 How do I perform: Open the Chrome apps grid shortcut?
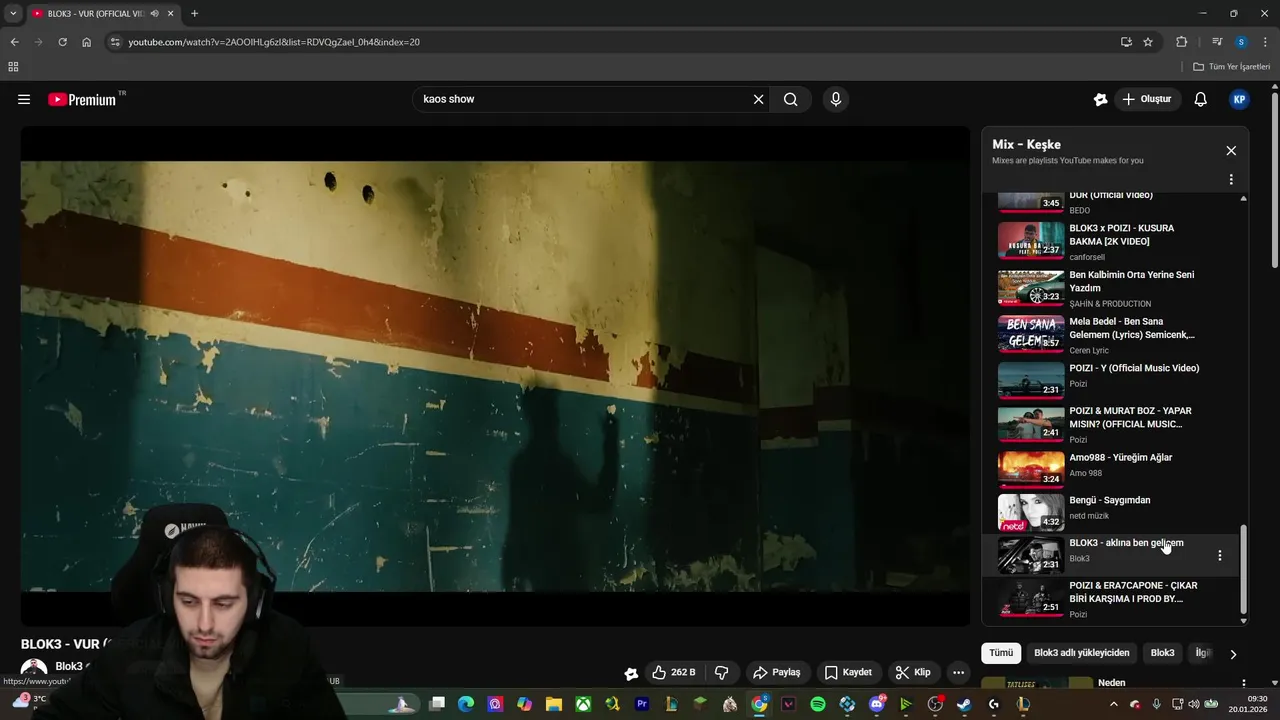[x=13, y=67]
